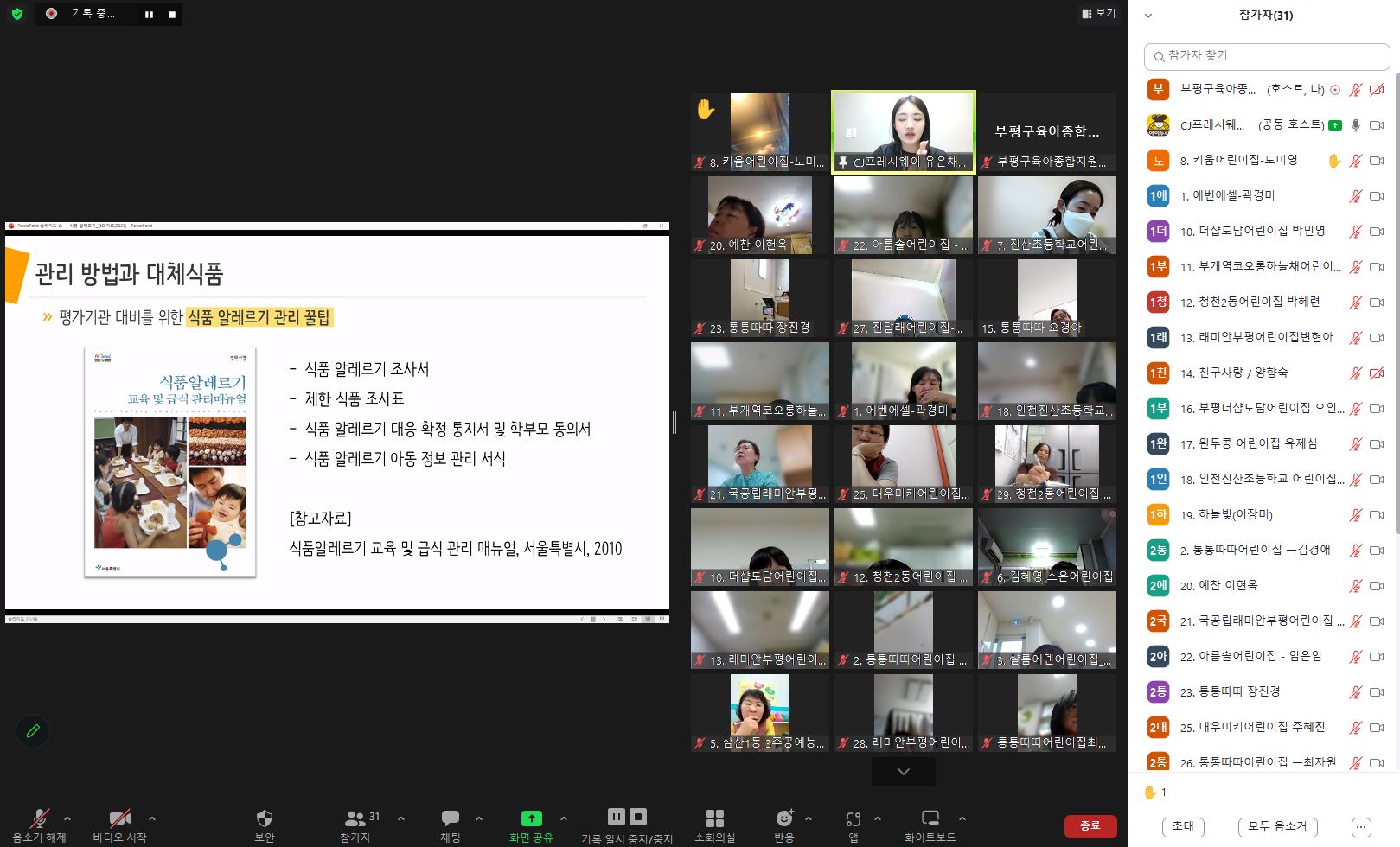Toggle the 참가자 participants panel

(x=356, y=825)
